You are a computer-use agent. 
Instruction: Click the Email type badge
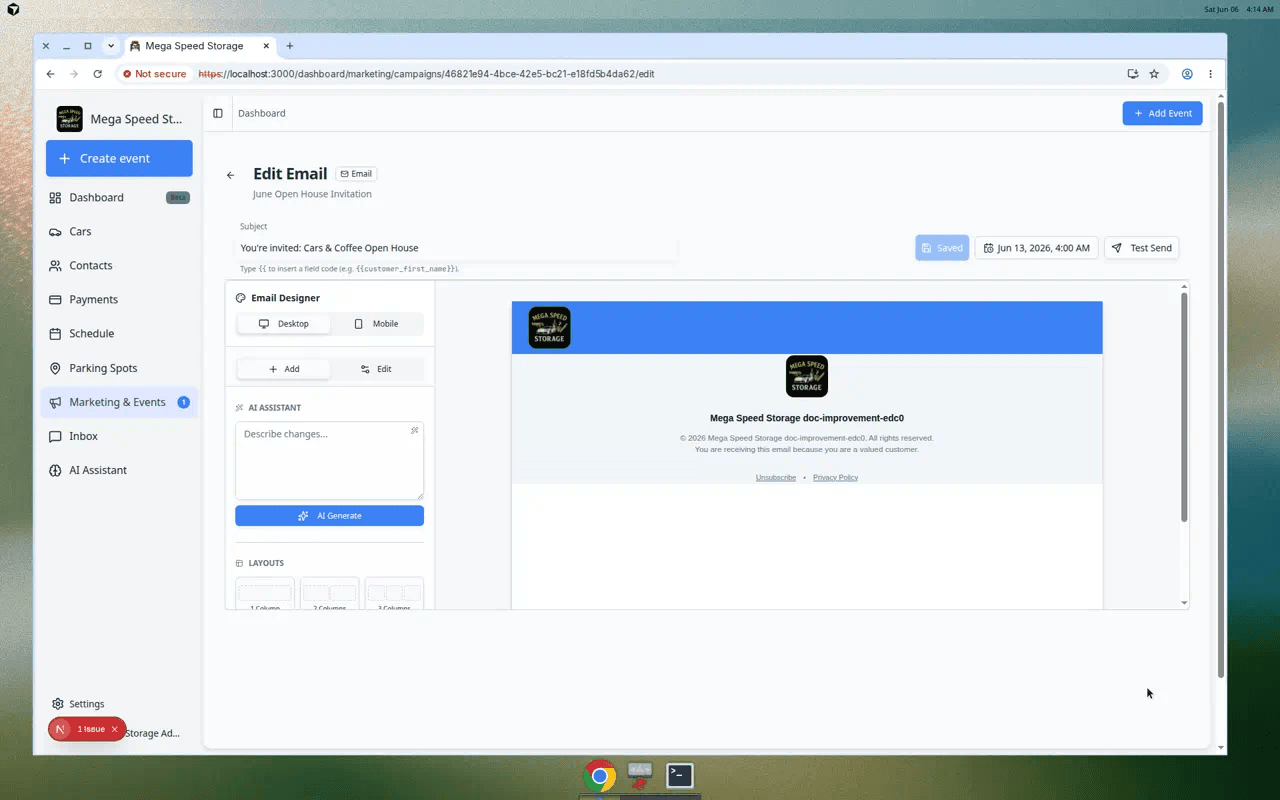tap(356, 174)
